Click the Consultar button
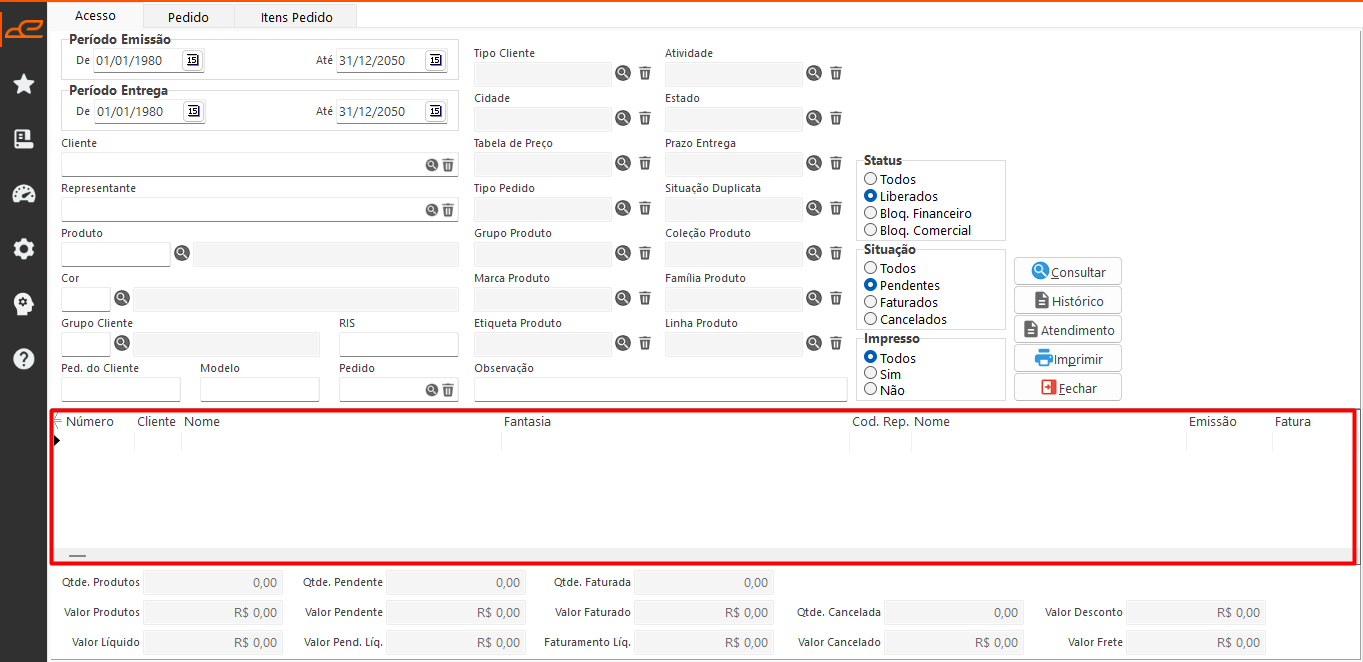The width and height of the screenshot is (1363, 662). coord(1068,272)
